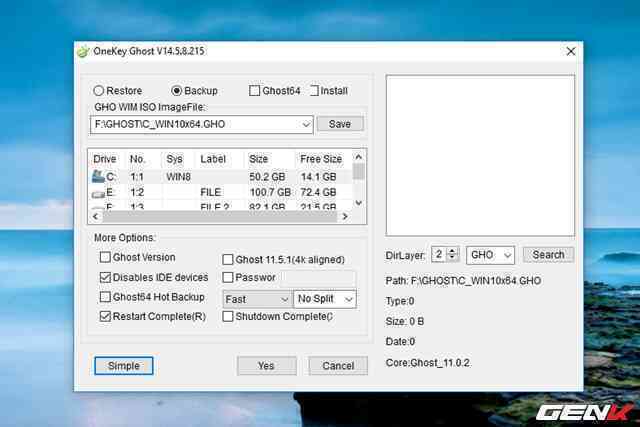Click the Save button
The width and height of the screenshot is (640, 427).
pyautogui.click(x=340, y=124)
